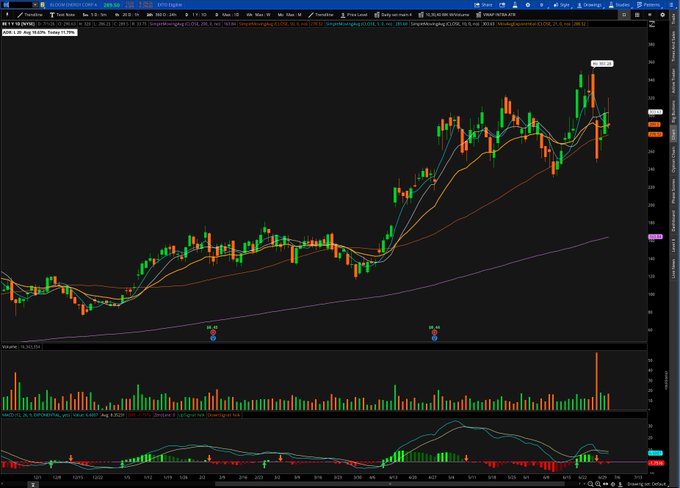Open the Studies flask menu
The width and height of the screenshot is (680, 488).
point(619,5)
